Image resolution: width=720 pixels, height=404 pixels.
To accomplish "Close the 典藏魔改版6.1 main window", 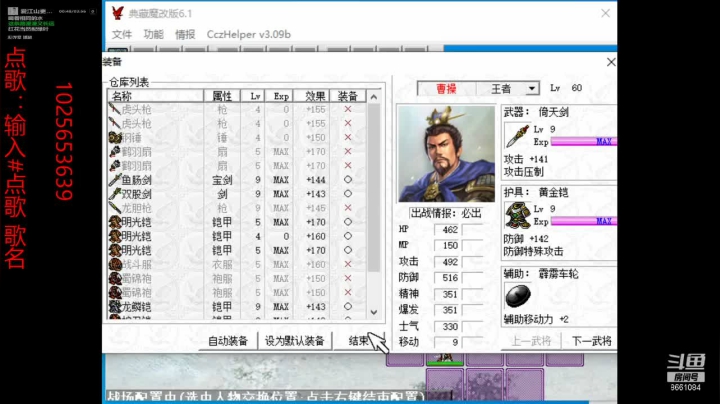I will click(x=605, y=13).
